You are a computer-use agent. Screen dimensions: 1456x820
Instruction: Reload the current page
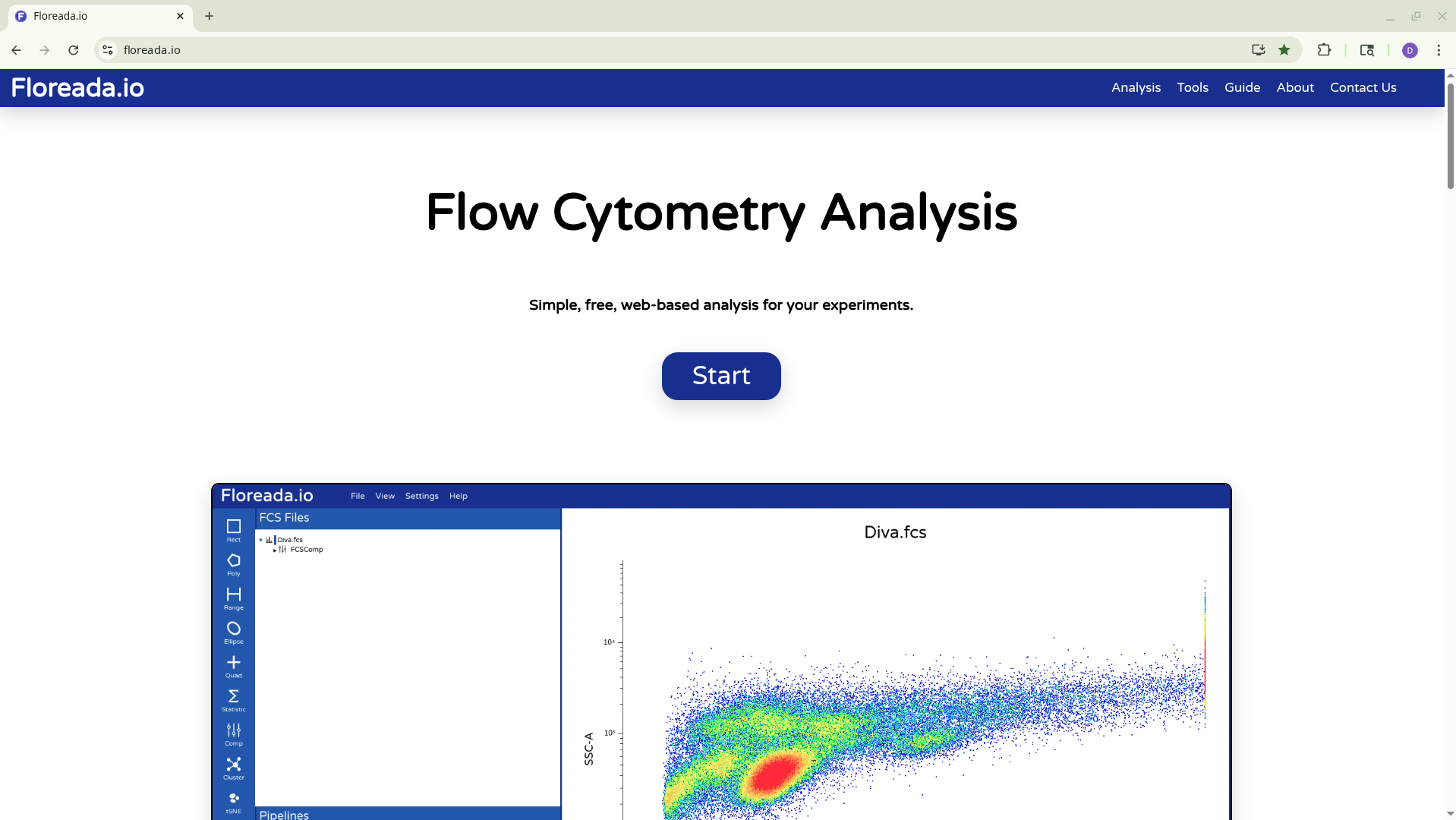(x=74, y=50)
